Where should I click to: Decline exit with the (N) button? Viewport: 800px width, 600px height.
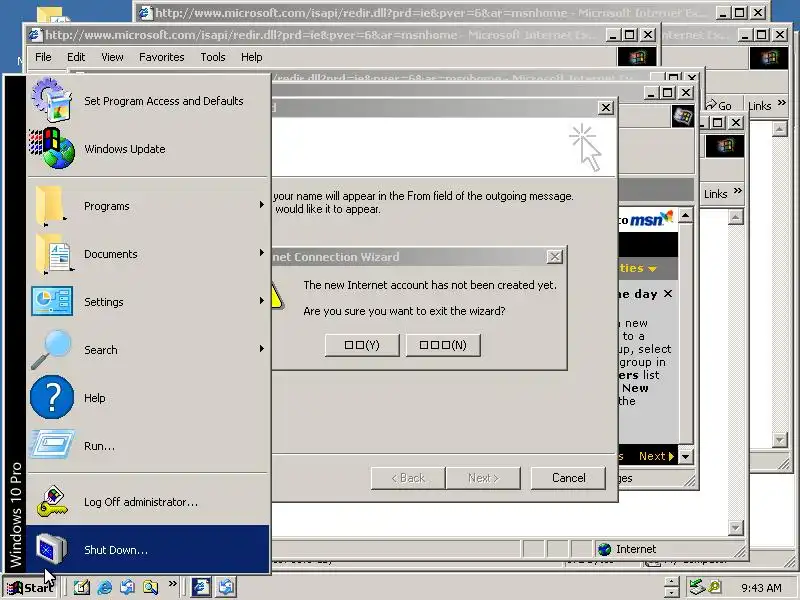(443, 345)
